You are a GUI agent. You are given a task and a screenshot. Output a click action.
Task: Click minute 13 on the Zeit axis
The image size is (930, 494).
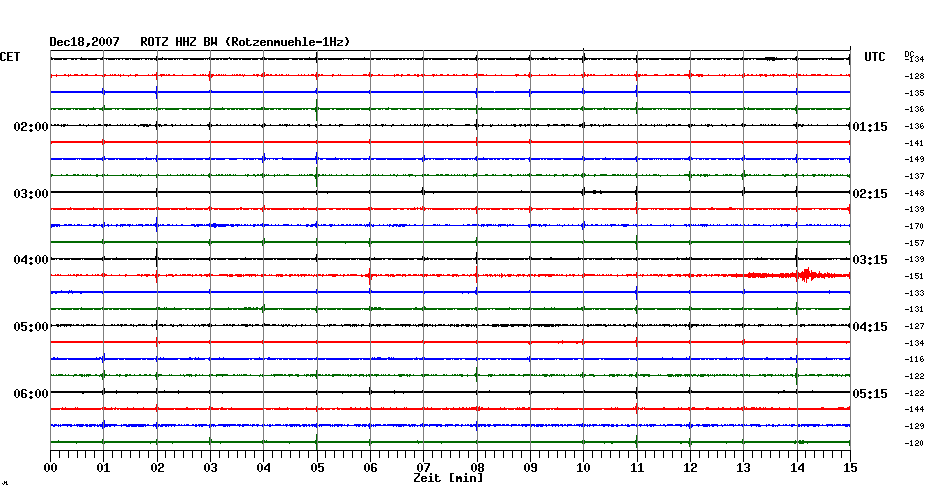click(x=744, y=467)
